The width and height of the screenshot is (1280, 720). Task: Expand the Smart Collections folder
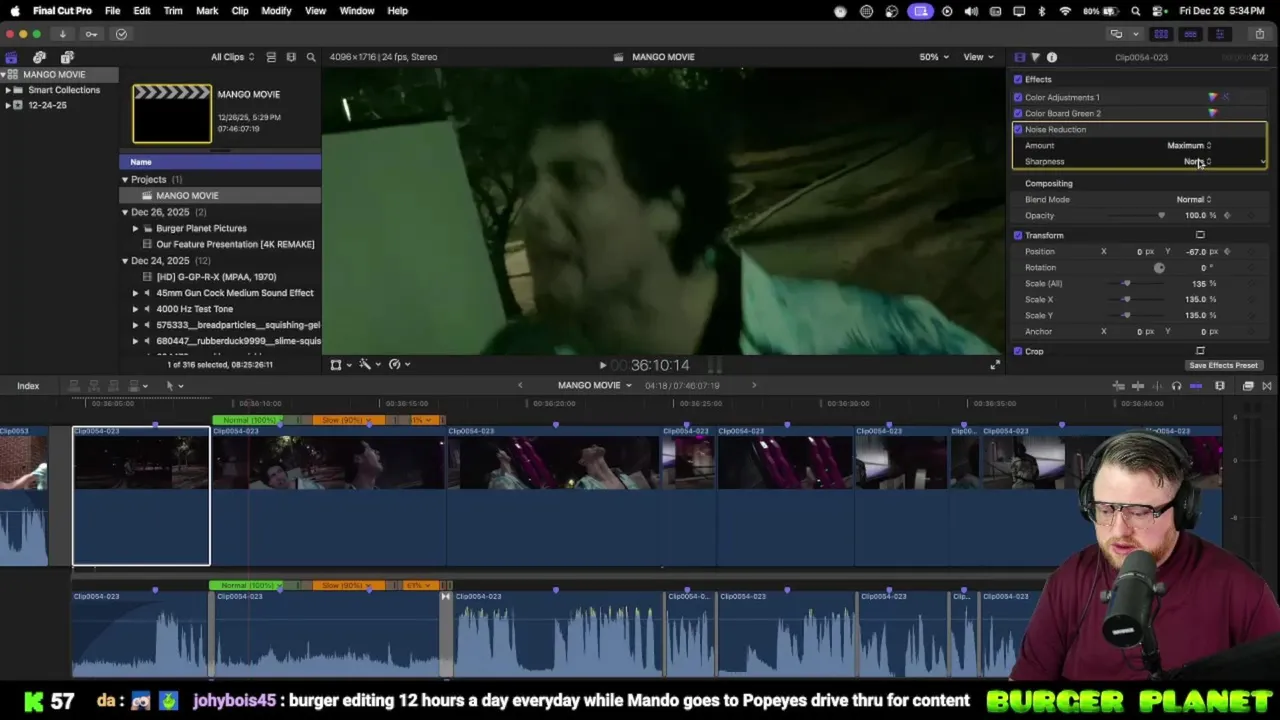point(8,90)
